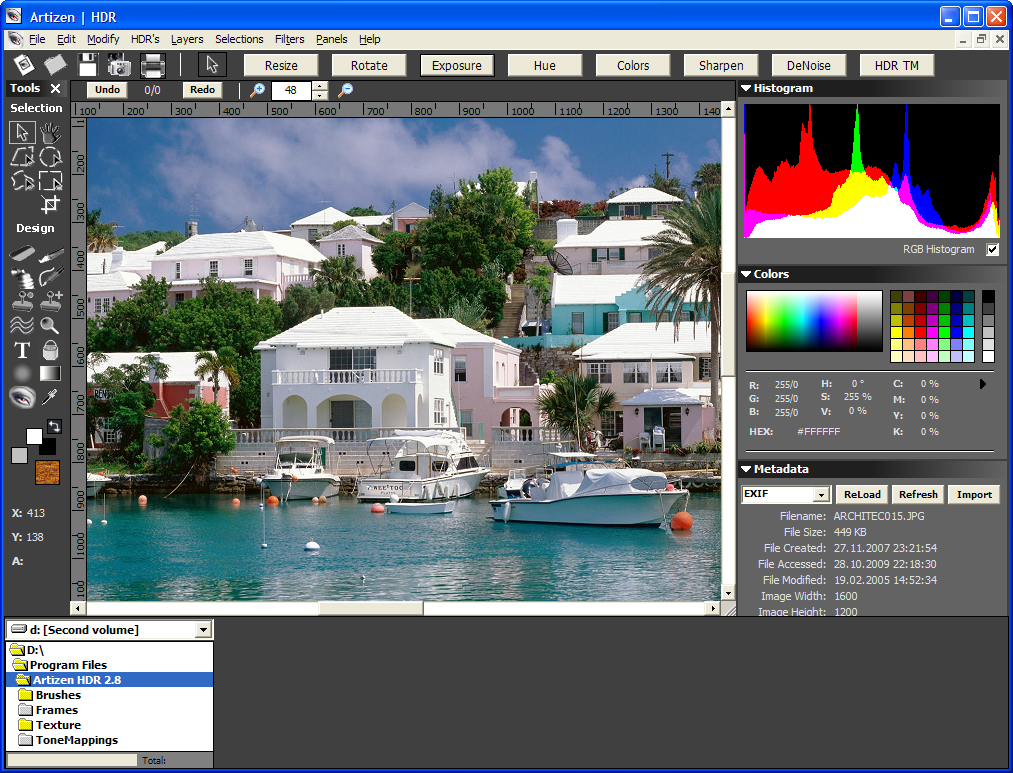
Task: Click the camera acquire icon
Action: point(119,65)
